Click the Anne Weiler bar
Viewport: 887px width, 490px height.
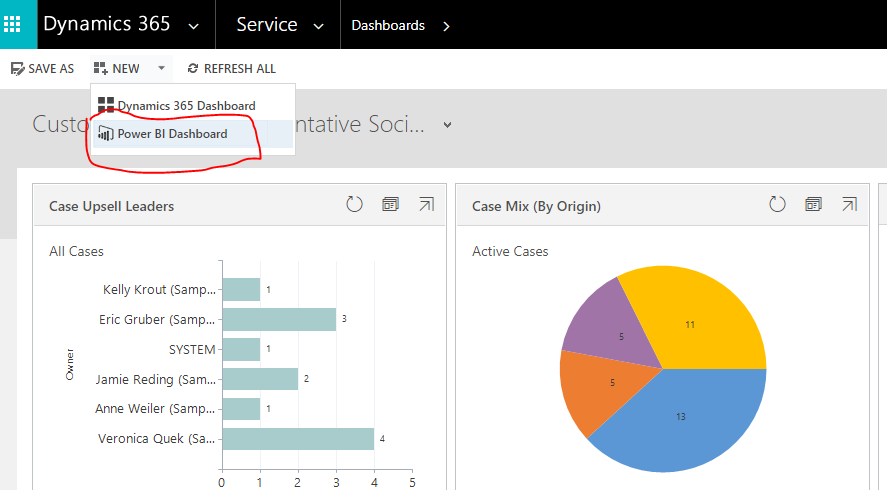point(242,409)
